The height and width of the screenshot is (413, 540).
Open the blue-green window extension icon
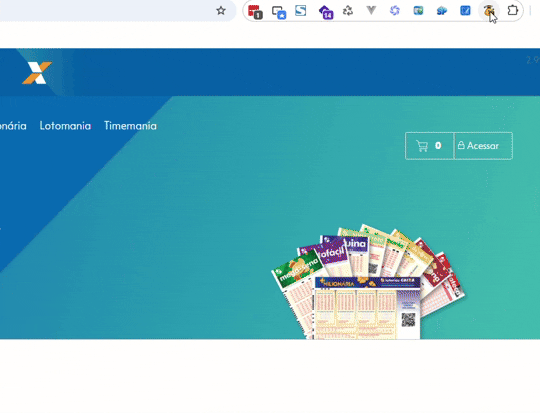click(x=418, y=11)
